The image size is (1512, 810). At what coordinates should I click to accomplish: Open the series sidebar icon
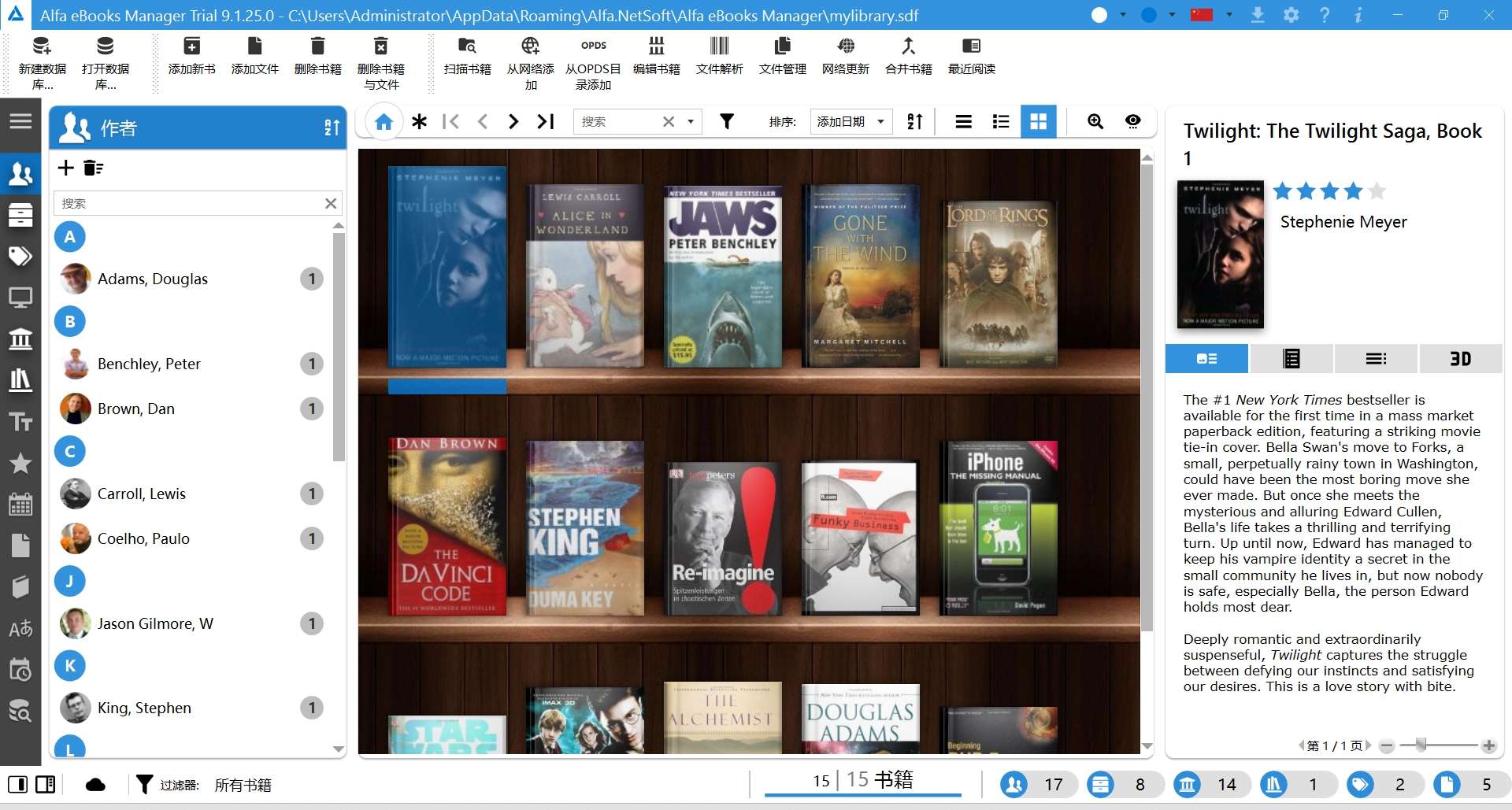click(20, 214)
